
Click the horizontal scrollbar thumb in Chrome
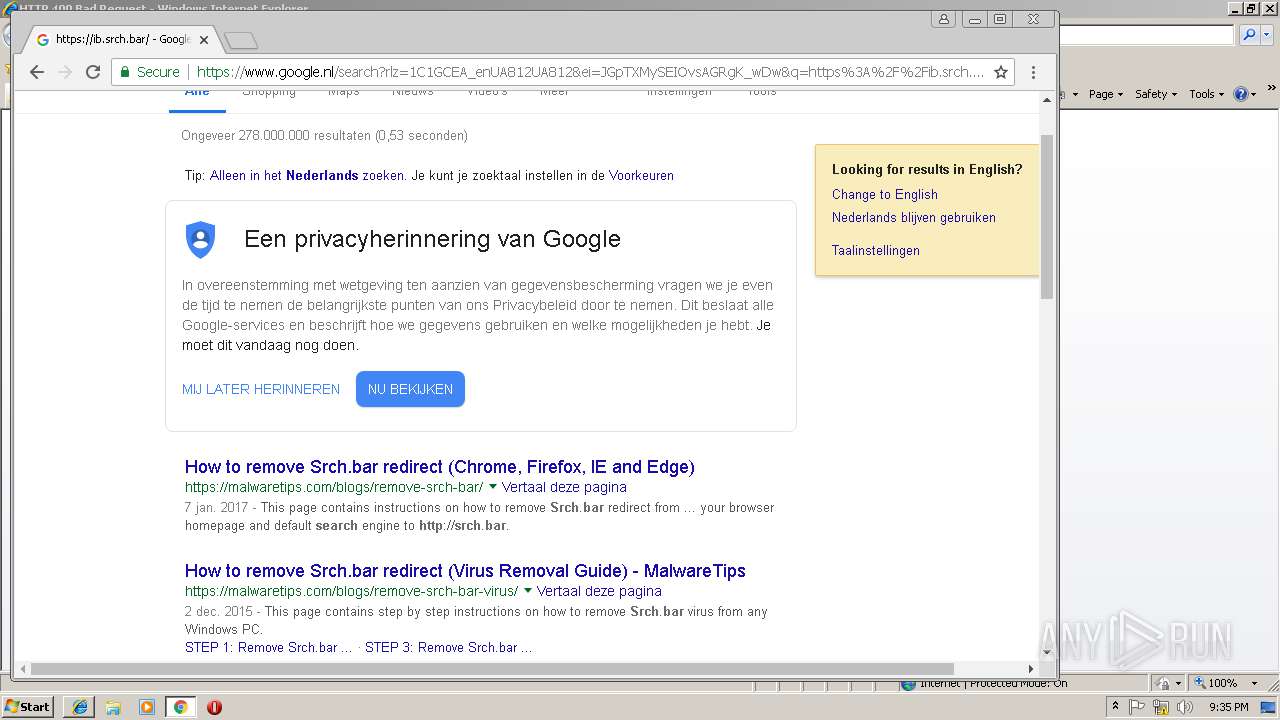pos(492,668)
